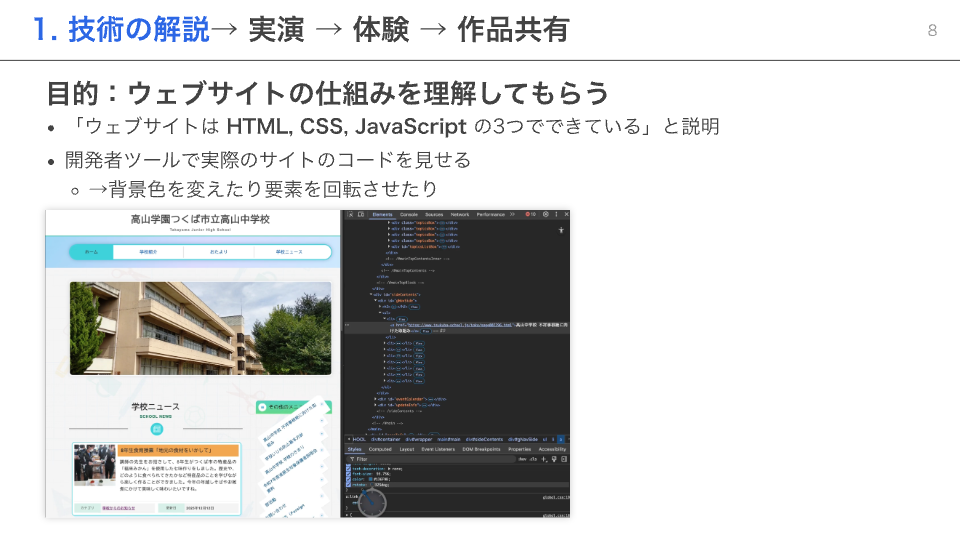This screenshot has width=960, height=540.
Task: Select div#container in the breadcrumb
Action: (386, 439)
